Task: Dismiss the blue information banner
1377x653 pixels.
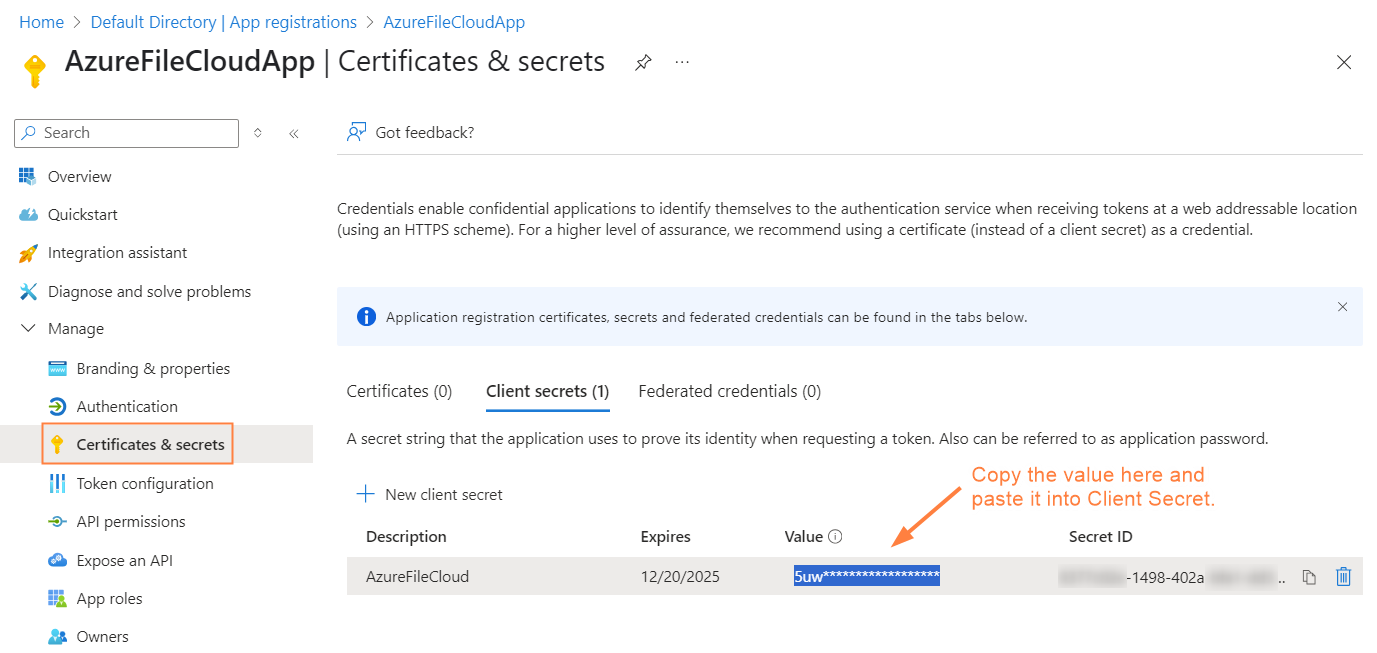Action: click(1342, 307)
